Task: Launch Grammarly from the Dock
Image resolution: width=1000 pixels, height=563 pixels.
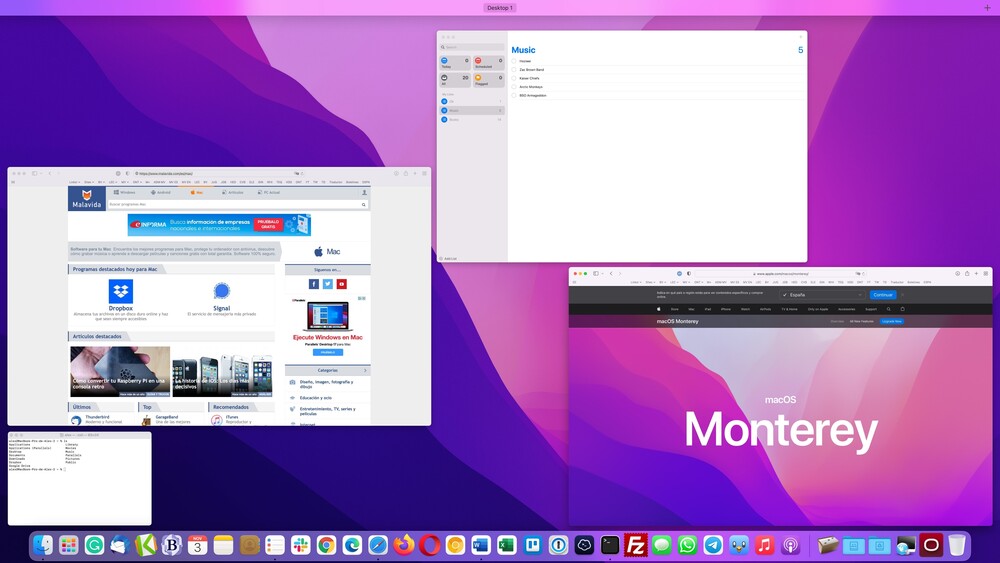Action: (94, 545)
